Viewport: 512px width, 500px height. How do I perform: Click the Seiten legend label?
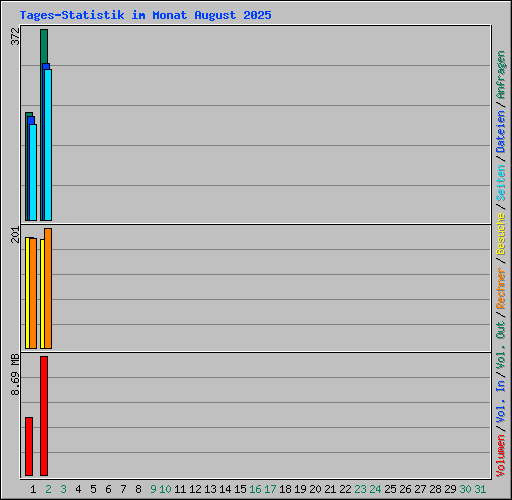(501, 183)
